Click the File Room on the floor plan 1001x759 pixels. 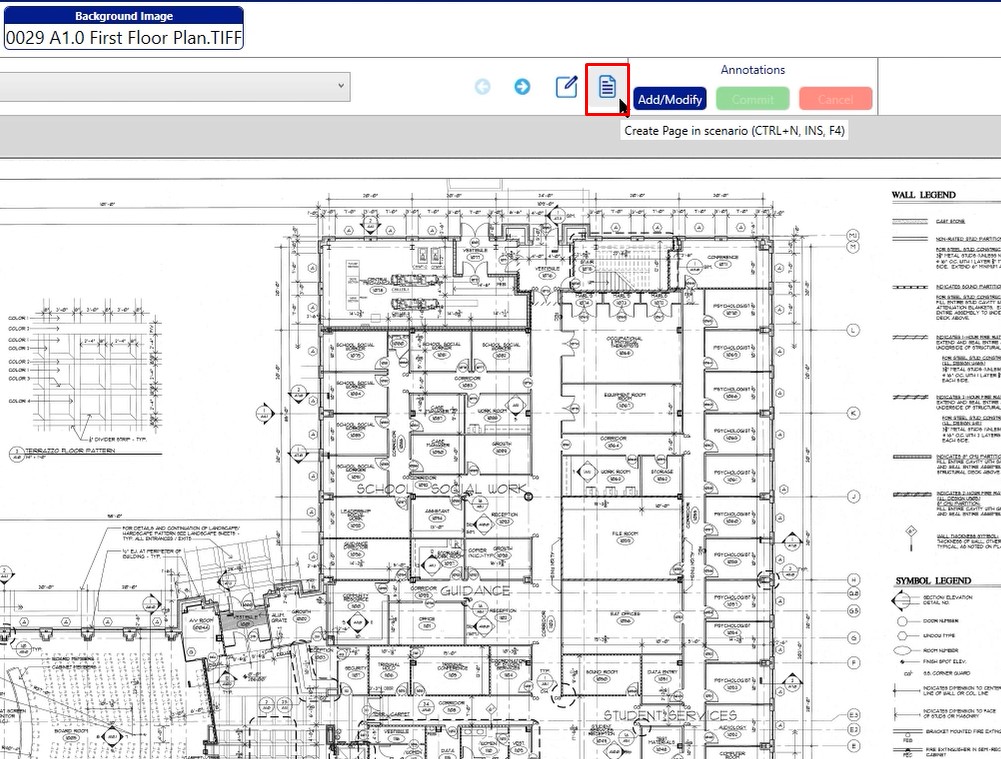pos(625,536)
